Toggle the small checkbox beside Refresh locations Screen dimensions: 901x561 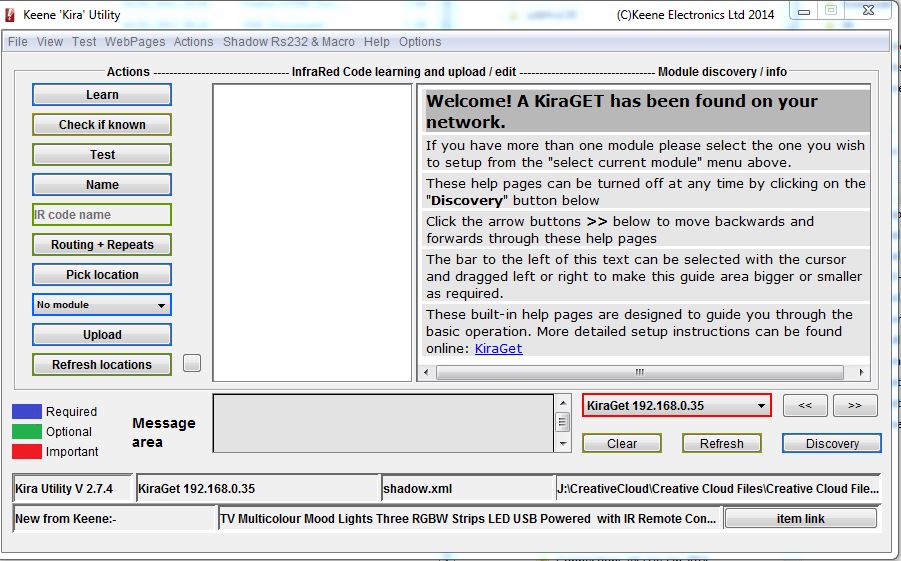[192, 363]
